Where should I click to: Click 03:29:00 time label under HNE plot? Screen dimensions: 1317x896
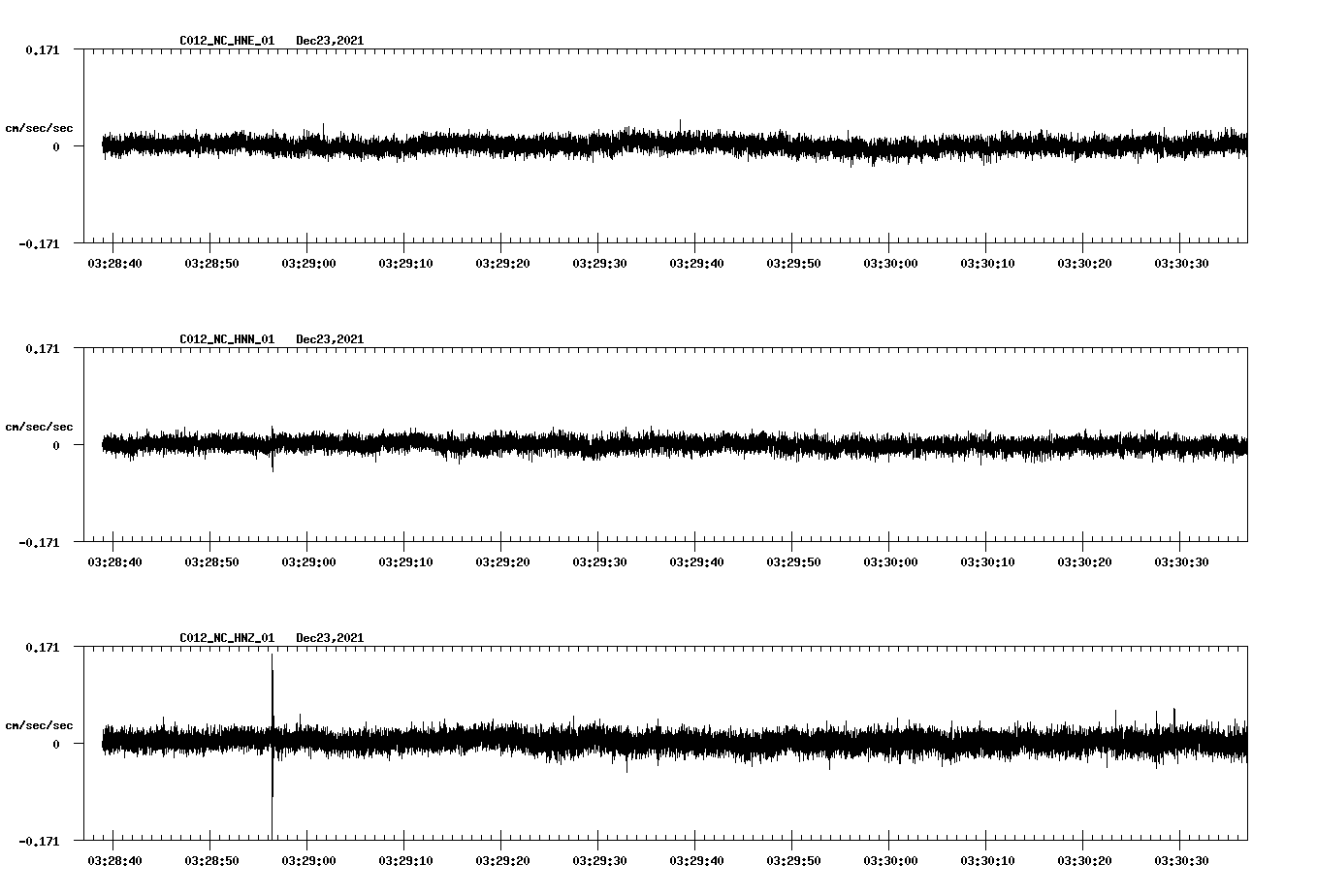308,263
